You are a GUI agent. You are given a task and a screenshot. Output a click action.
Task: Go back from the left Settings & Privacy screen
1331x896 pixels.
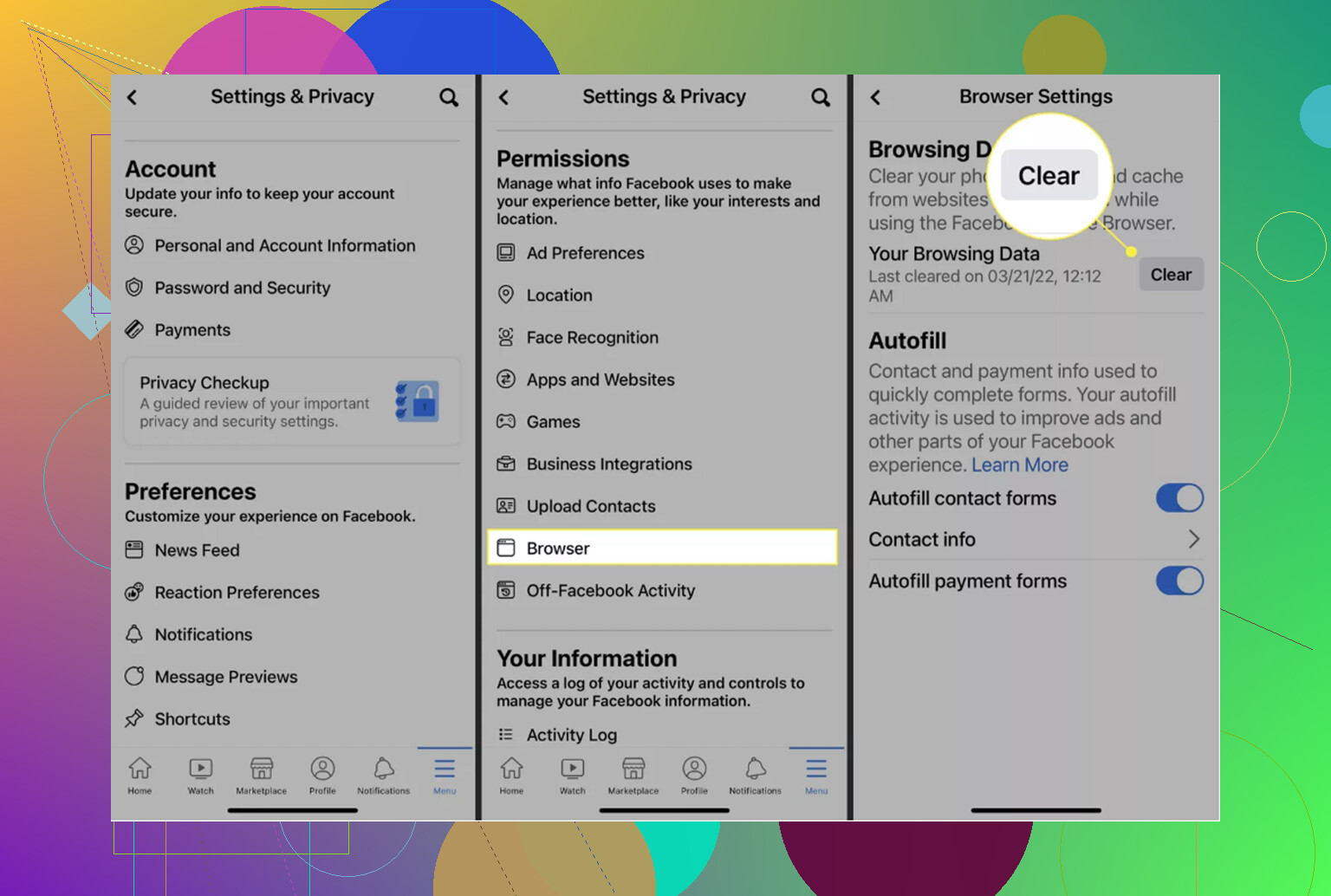[x=132, y=97]
